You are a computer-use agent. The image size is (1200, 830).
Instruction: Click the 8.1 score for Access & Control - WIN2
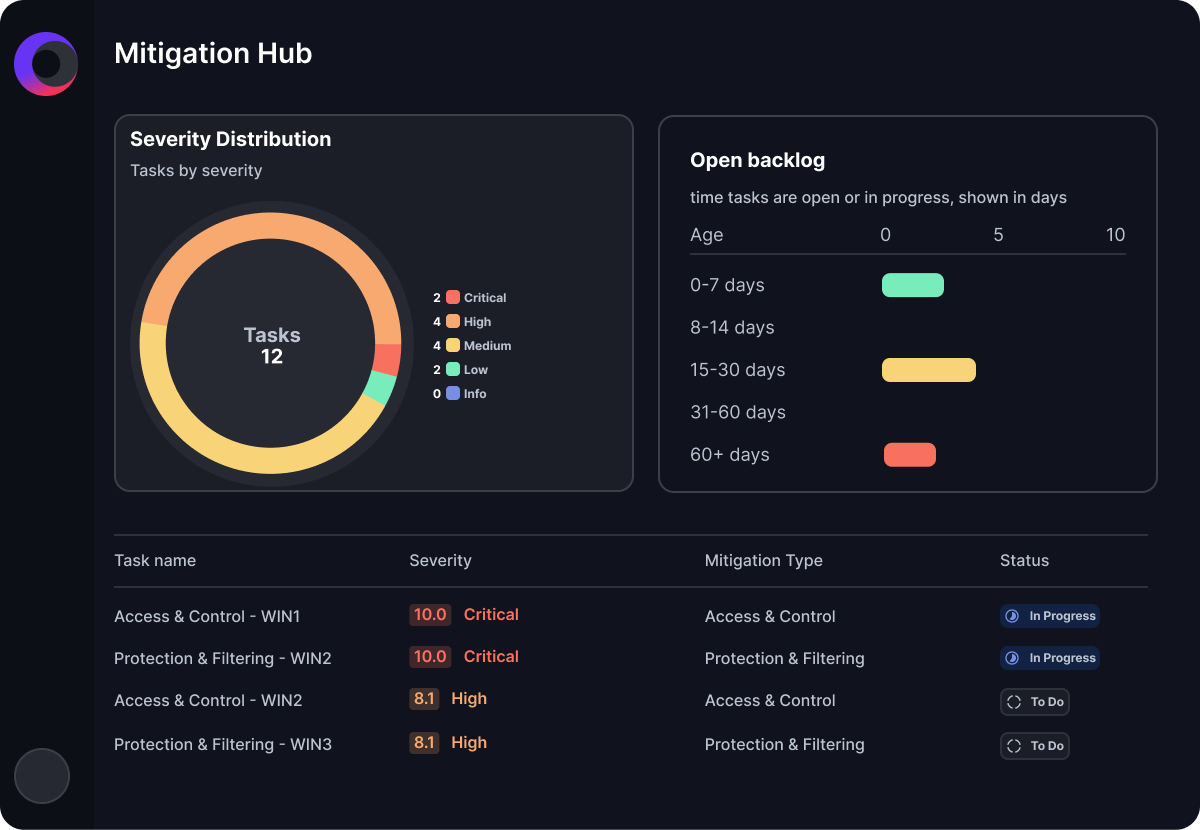(424, 699)
